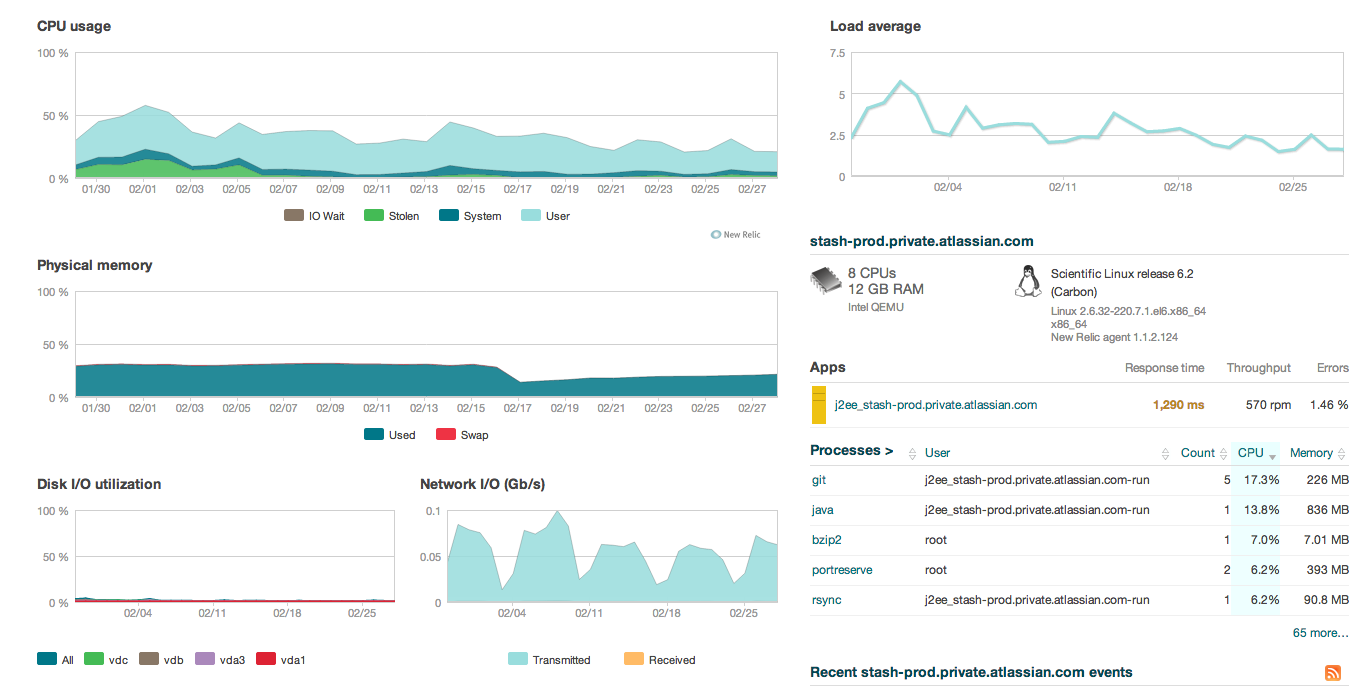
Task: Click the 1,290 ms response time value
Action: (1178, 405)
